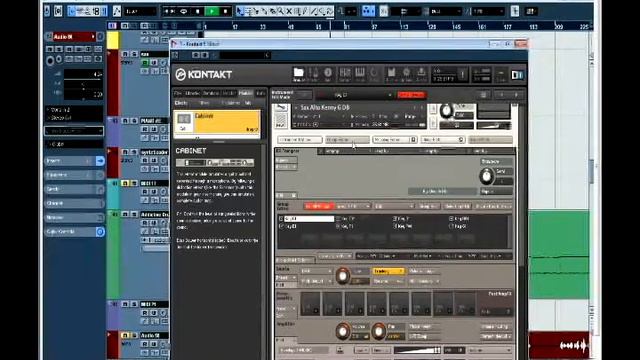
Task: Click Kontakt Info icon in header
Action: [328, 74]
